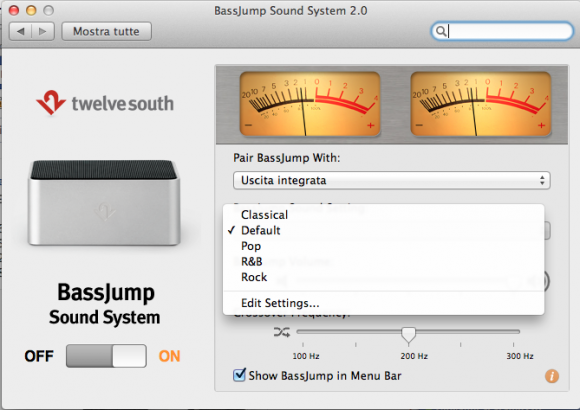The image size is (580, 410).
Task: Set crossover slider to 300 Hz mark
Action: tap(513, 332)
